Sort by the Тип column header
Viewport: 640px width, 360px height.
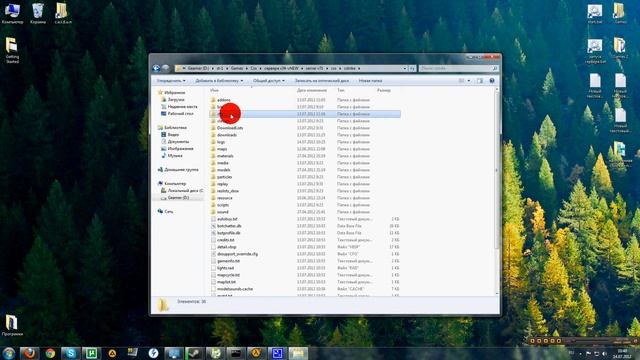[341, 90]
